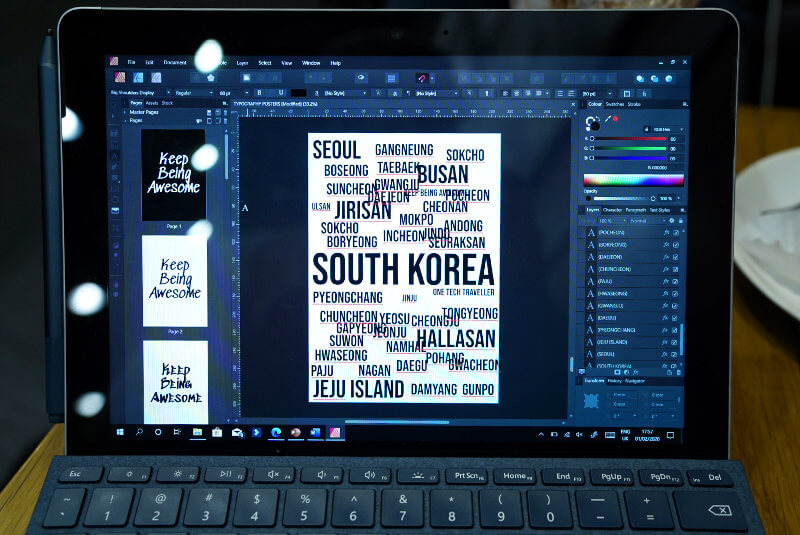
Task: Switch to the Publisher persona icon
Action: click(120, 78)
